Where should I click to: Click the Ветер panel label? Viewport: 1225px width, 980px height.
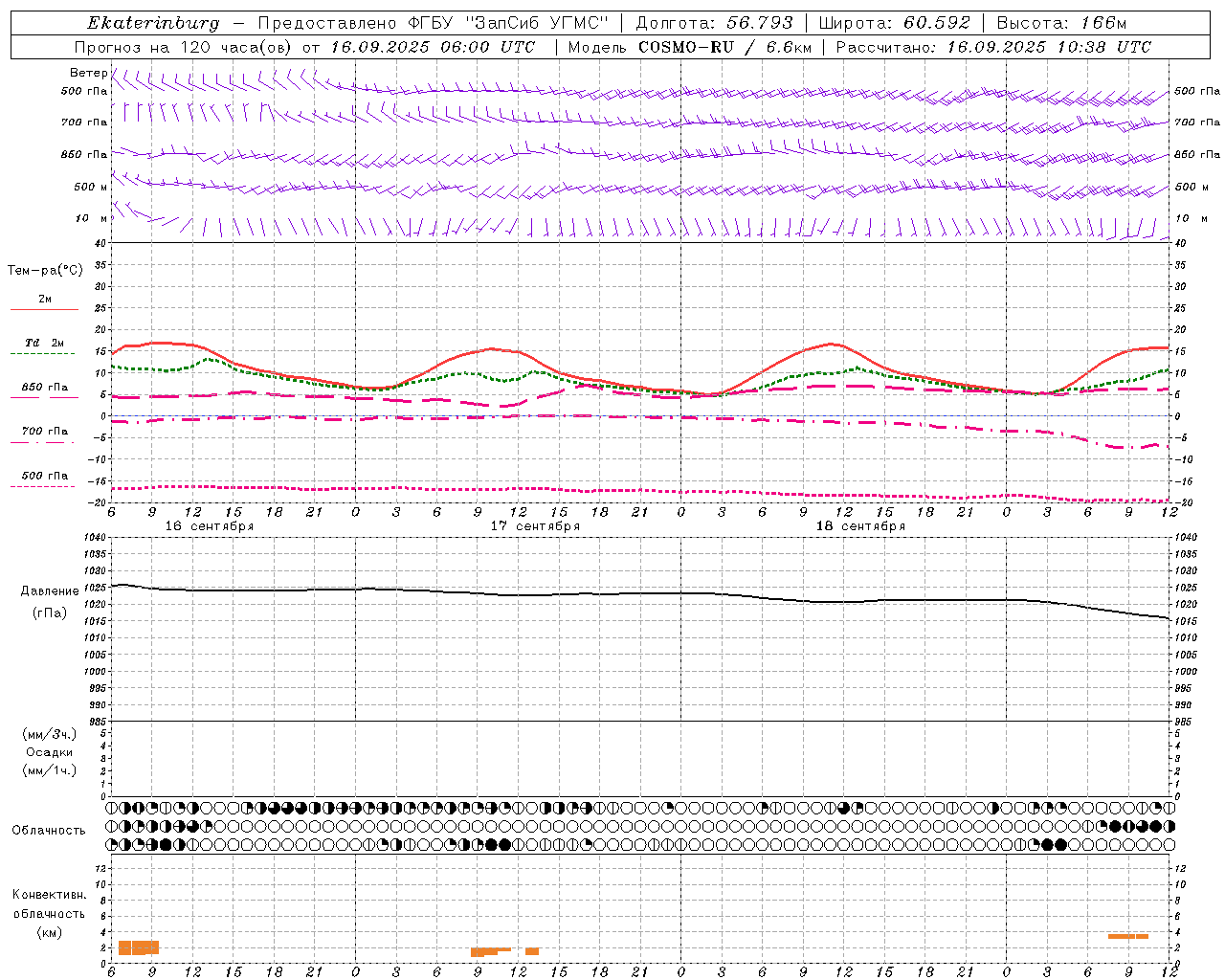point(88,73)
